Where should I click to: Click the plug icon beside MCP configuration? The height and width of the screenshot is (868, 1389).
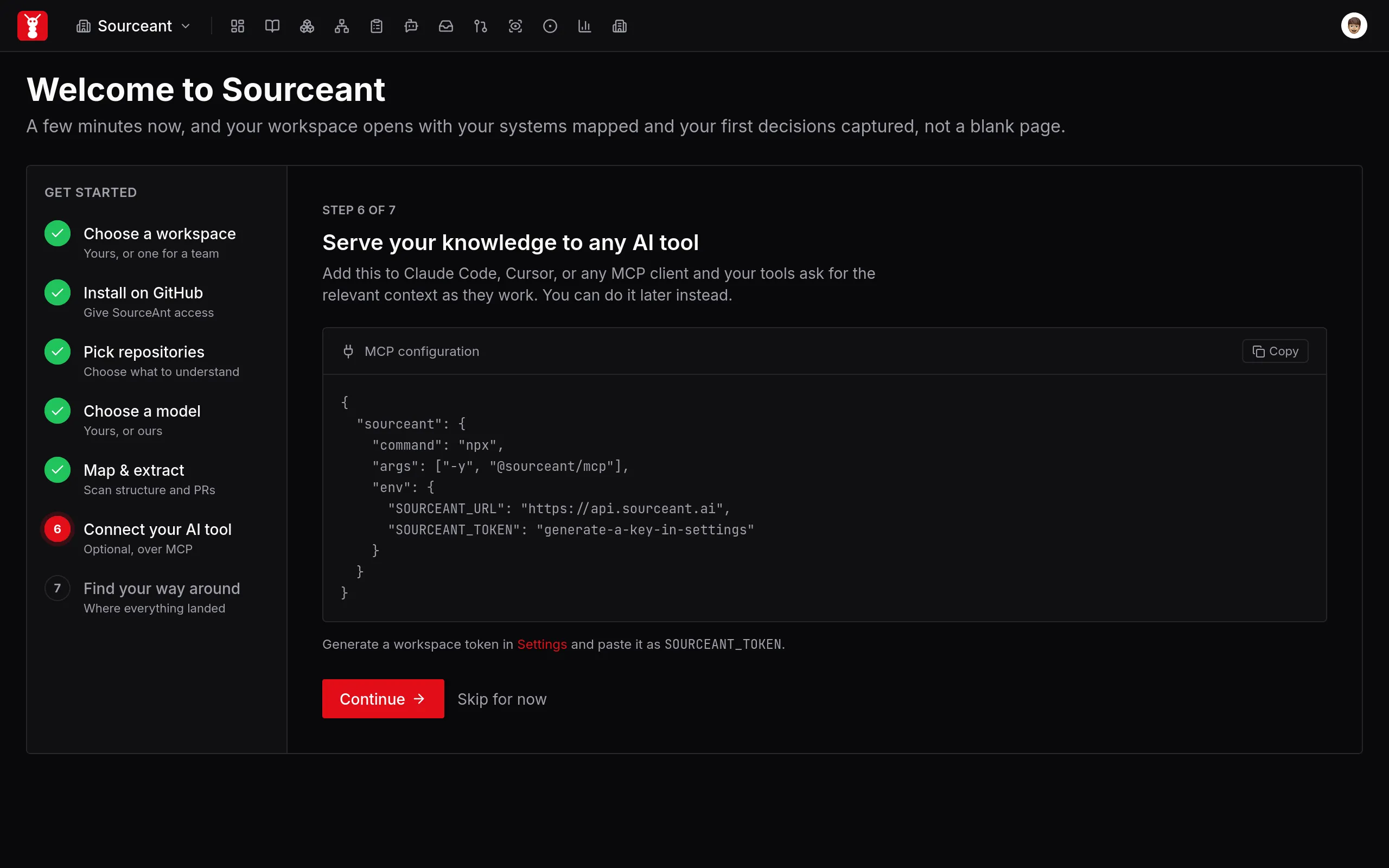tap(348, 352)
